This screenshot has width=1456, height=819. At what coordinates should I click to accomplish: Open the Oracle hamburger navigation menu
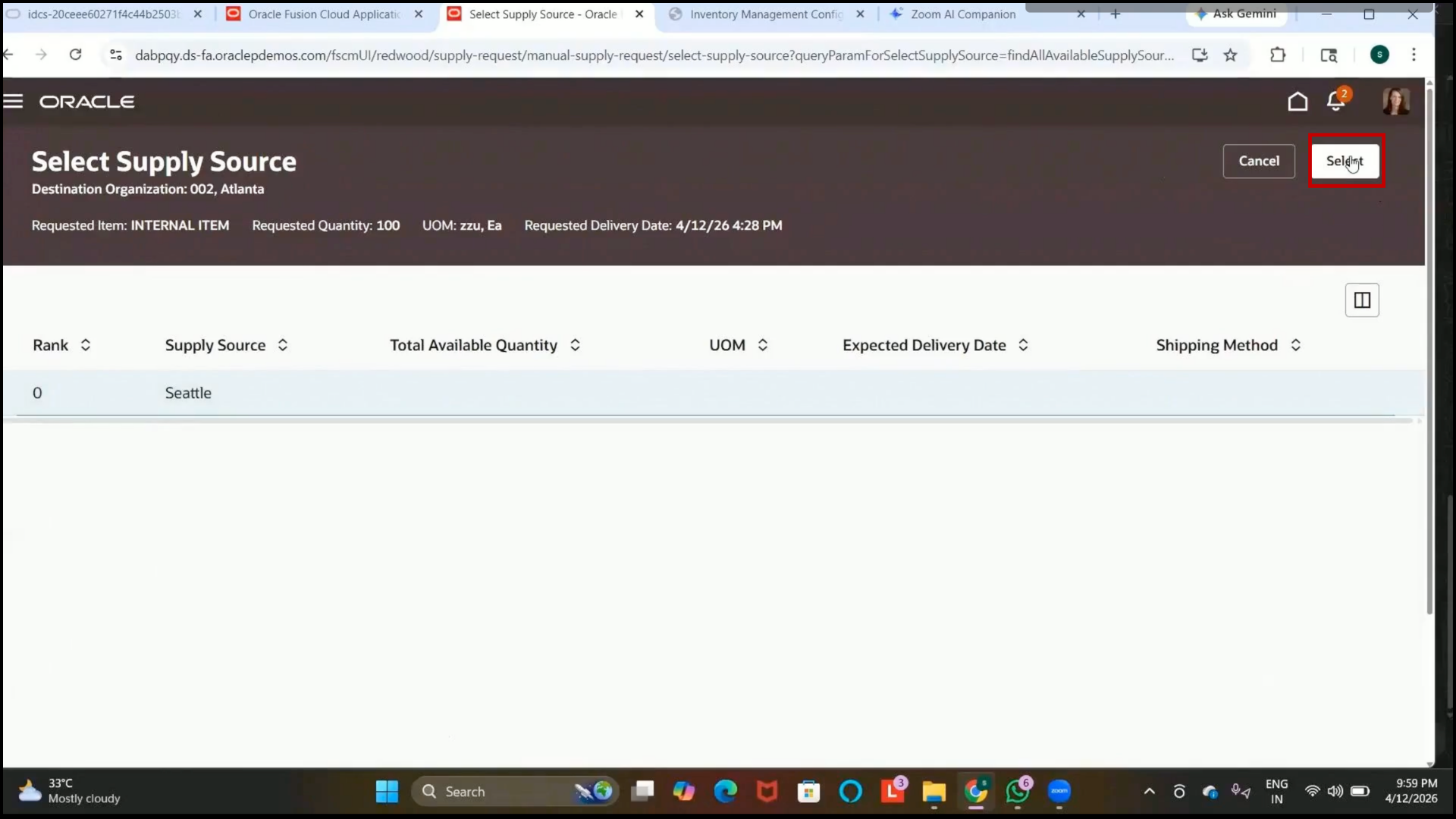(14, 102)
